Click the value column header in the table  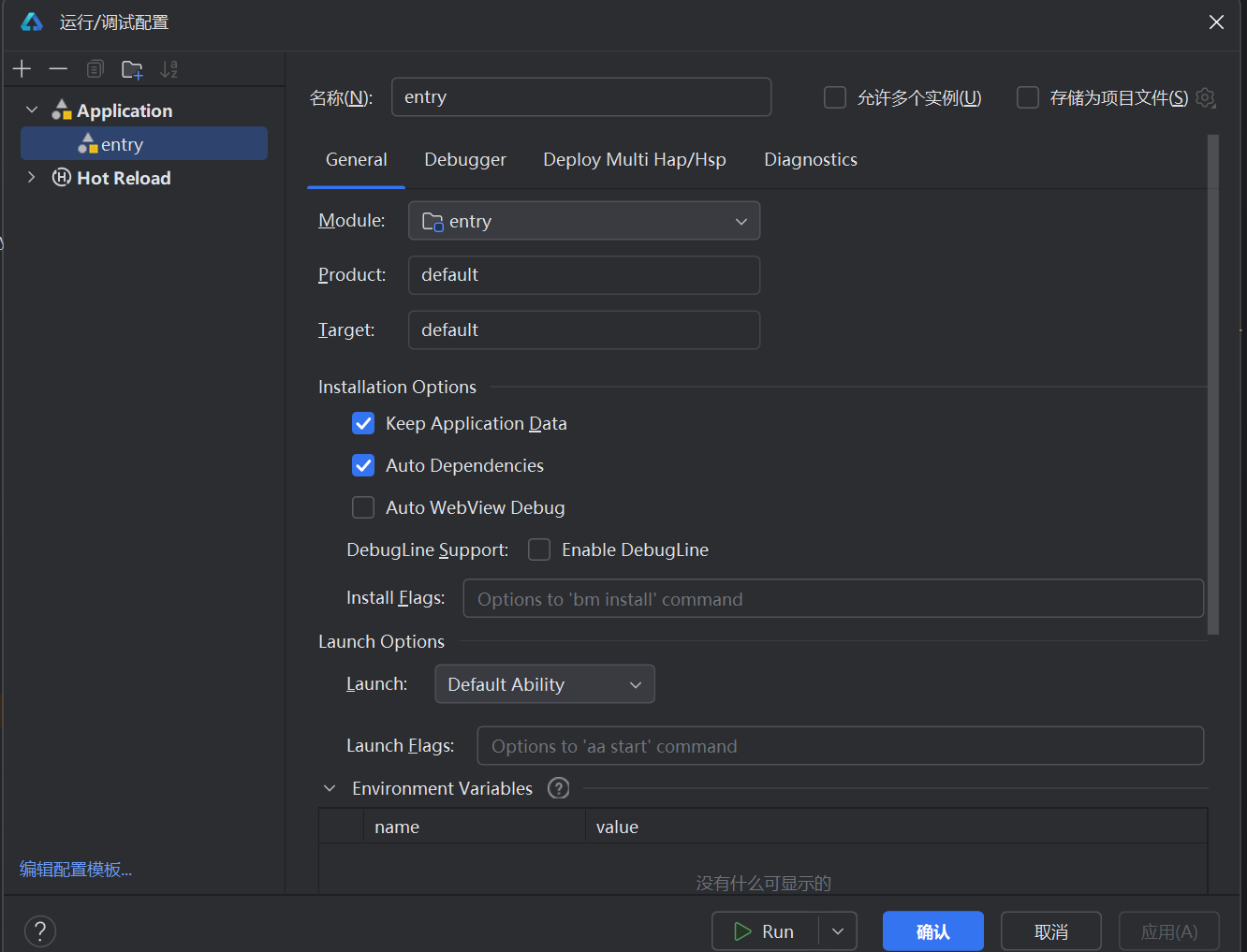(896, 827)
